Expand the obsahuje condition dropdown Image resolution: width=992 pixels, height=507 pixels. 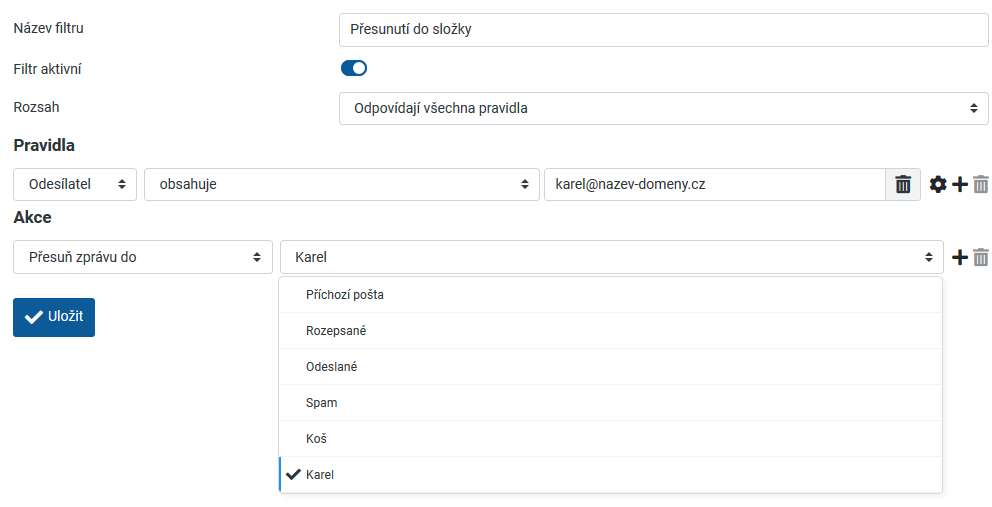tap(340, 185)
